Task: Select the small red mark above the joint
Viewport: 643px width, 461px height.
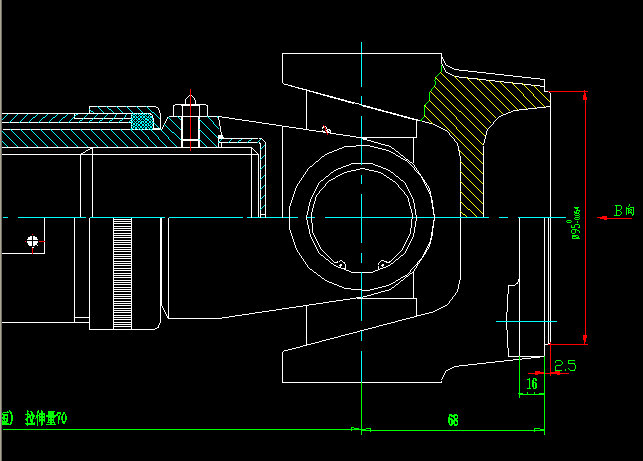Action: [x=325, y=128]
